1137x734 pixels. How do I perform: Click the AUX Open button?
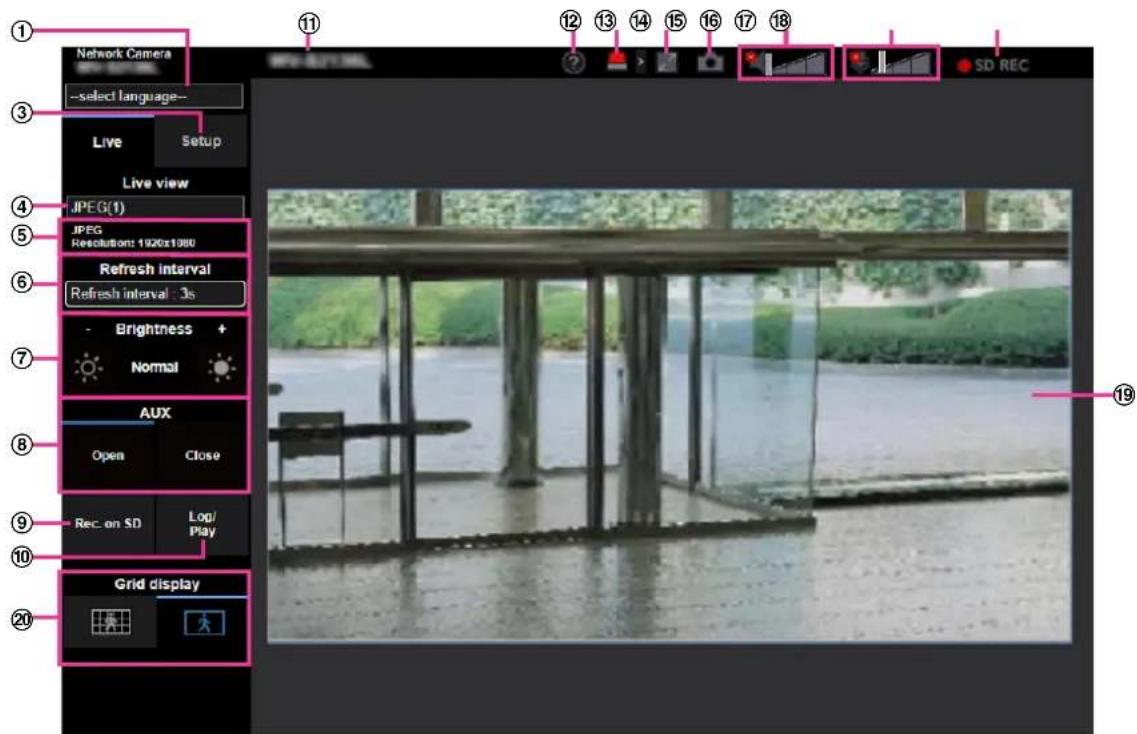pos(108,455)
